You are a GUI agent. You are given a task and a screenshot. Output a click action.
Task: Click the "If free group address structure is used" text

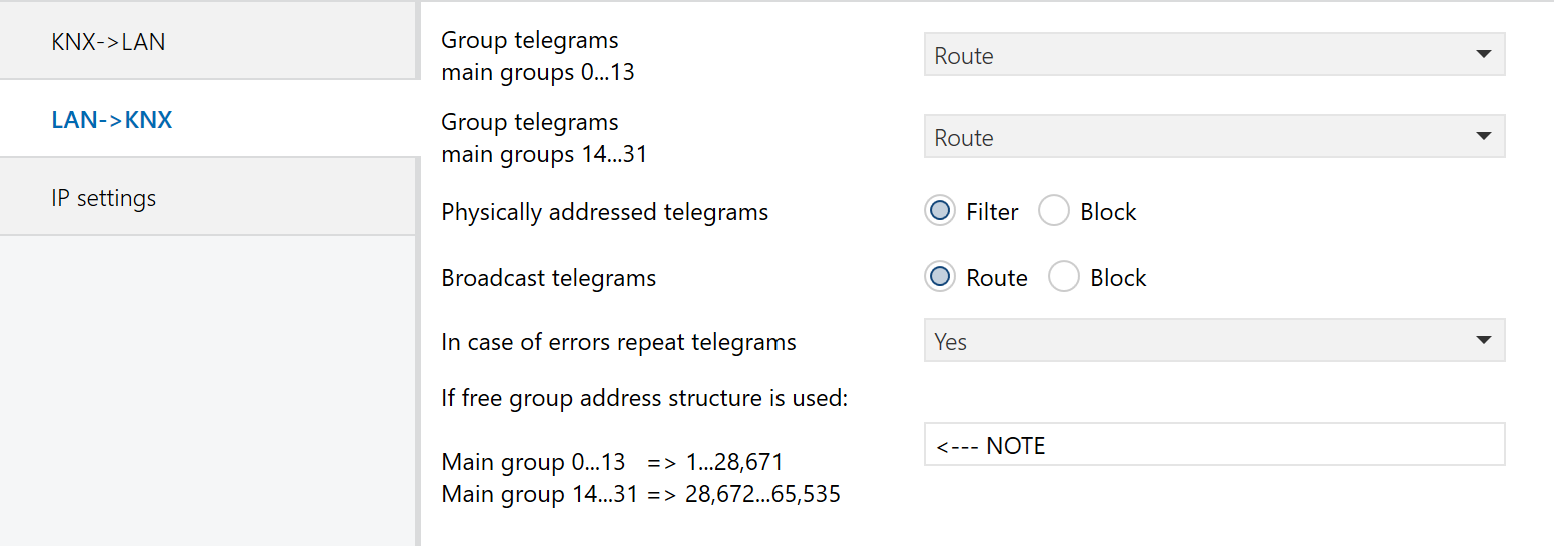(644, 398)
